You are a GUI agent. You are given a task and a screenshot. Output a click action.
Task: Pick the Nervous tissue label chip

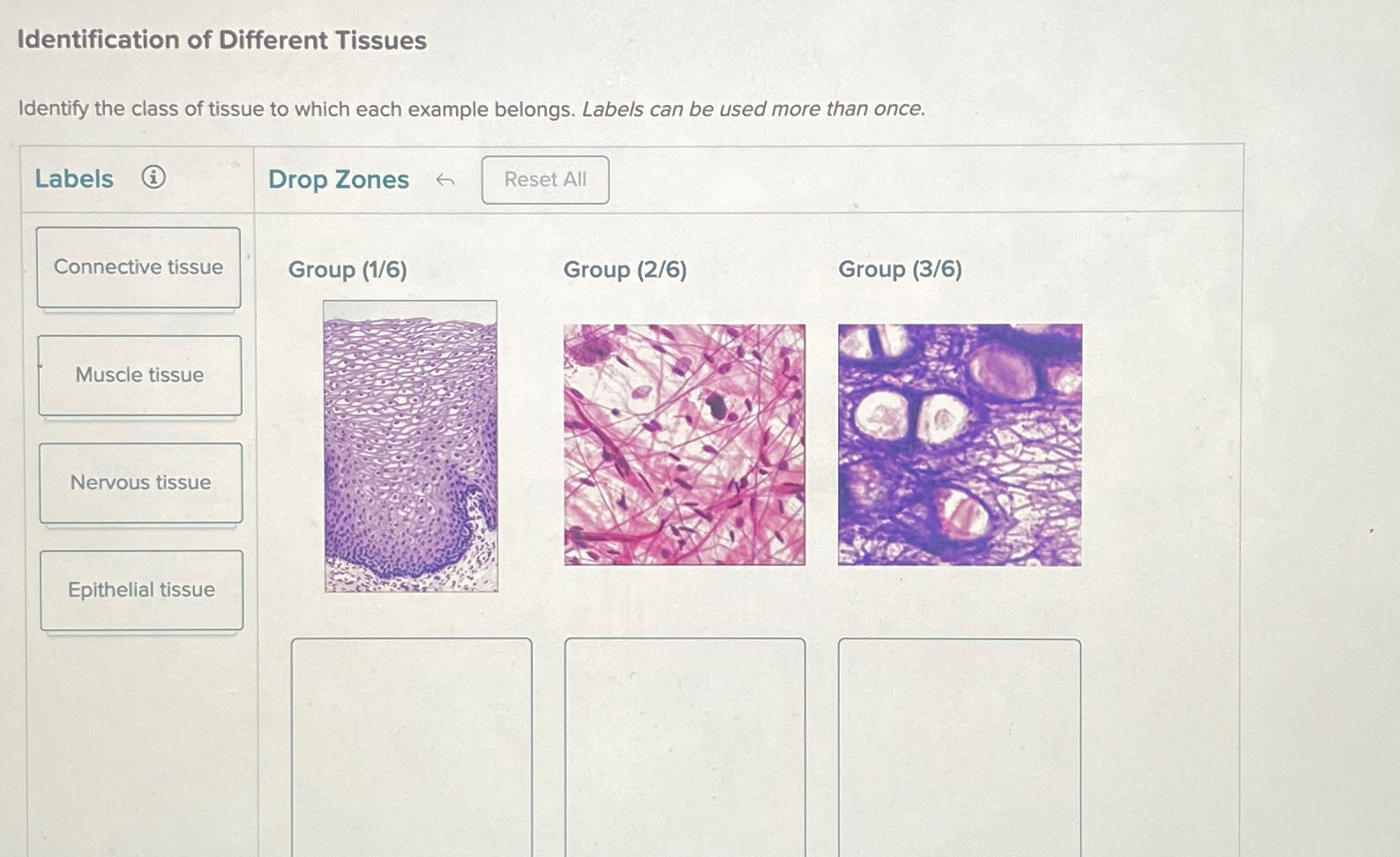[x=139, y=482]
